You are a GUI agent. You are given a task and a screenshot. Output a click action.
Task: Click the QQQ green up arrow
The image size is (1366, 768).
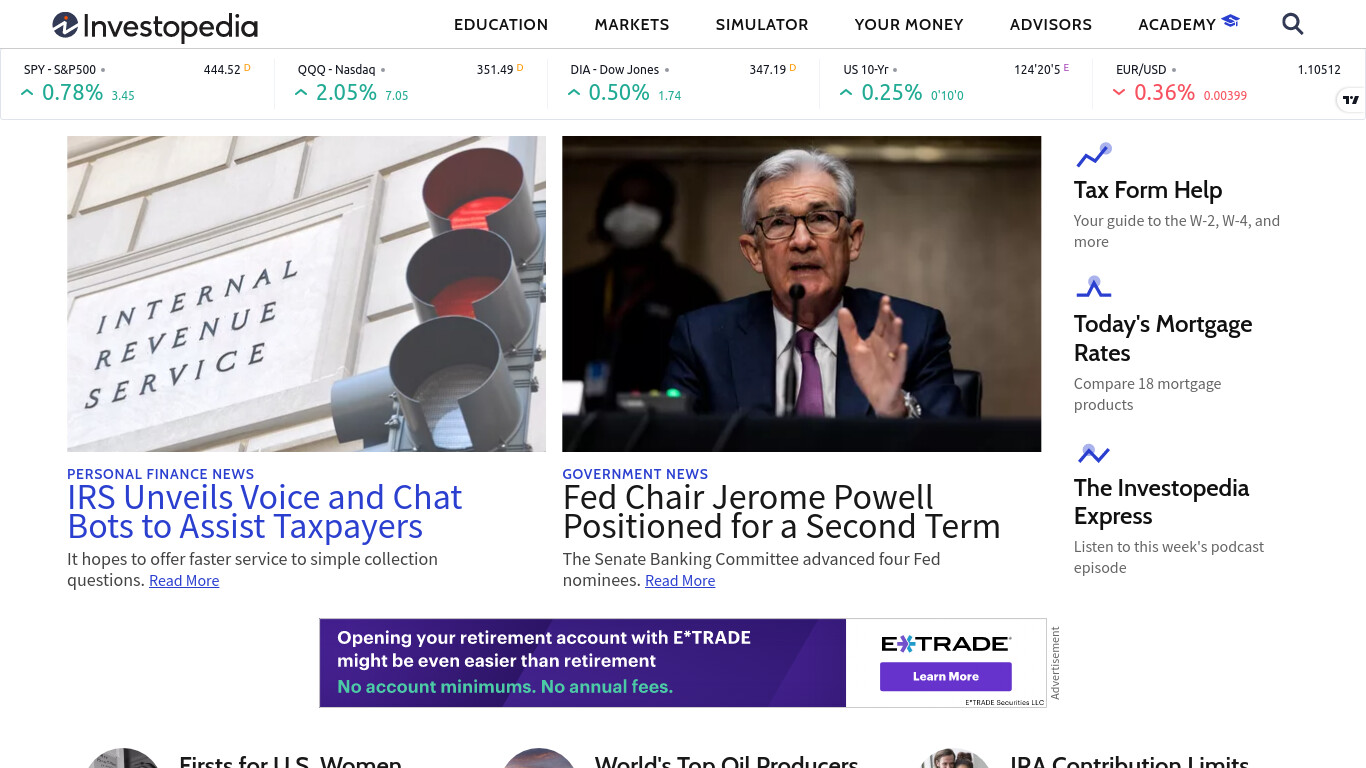coord(301,93)
